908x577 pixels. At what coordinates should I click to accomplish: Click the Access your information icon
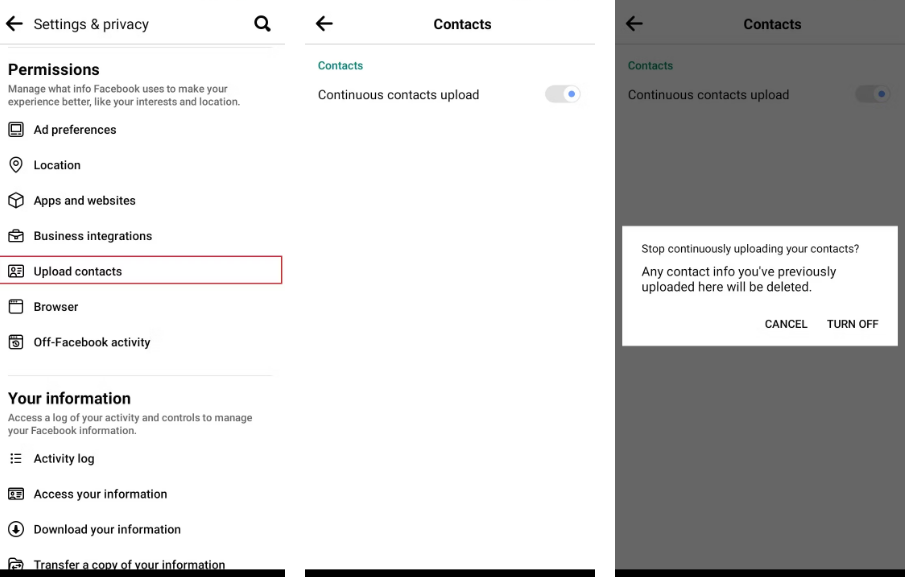pyautogui.click(x=16, y=494)
